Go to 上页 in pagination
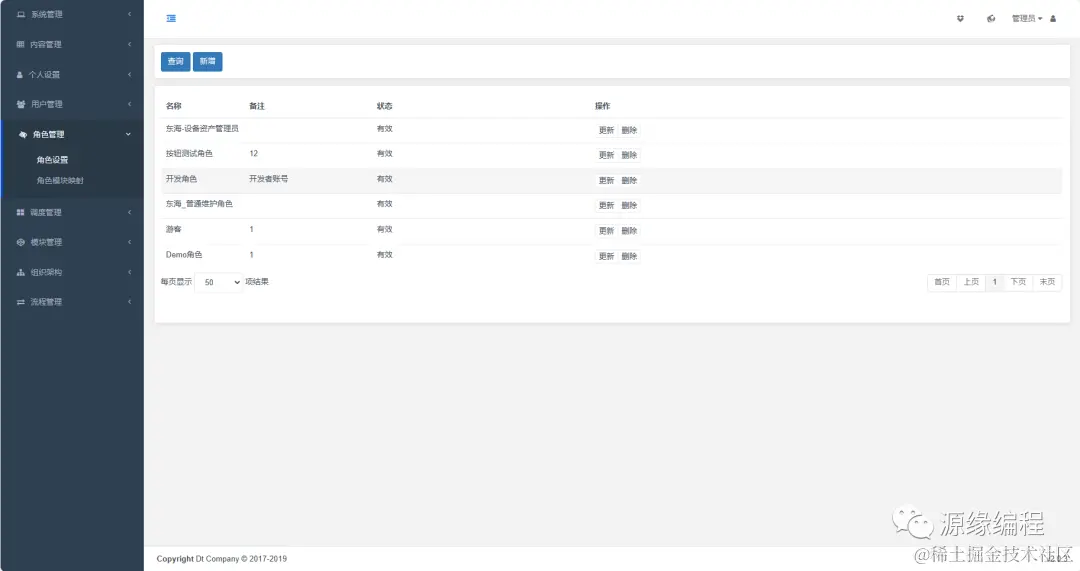The image size is (1080, 571). click(x=970, y=282)
